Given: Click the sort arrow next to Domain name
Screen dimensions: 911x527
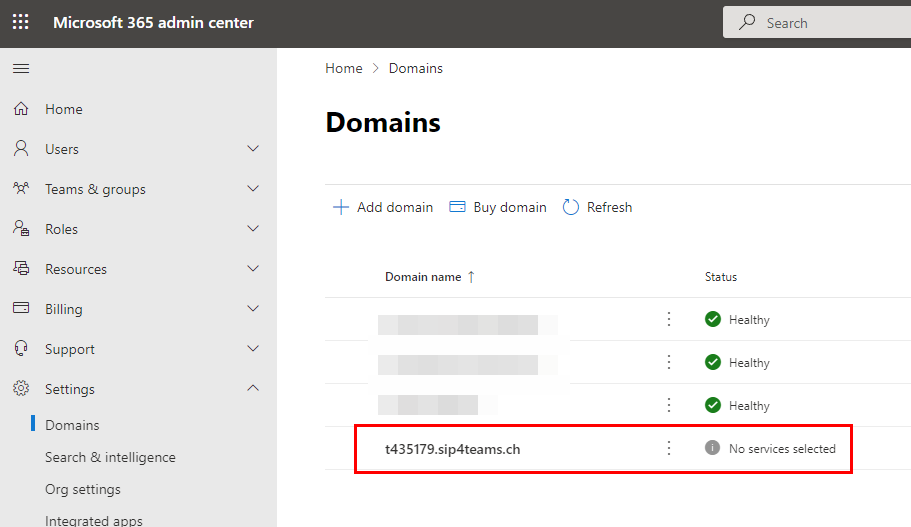Looking at the screenshot, I should pos(471,277).
